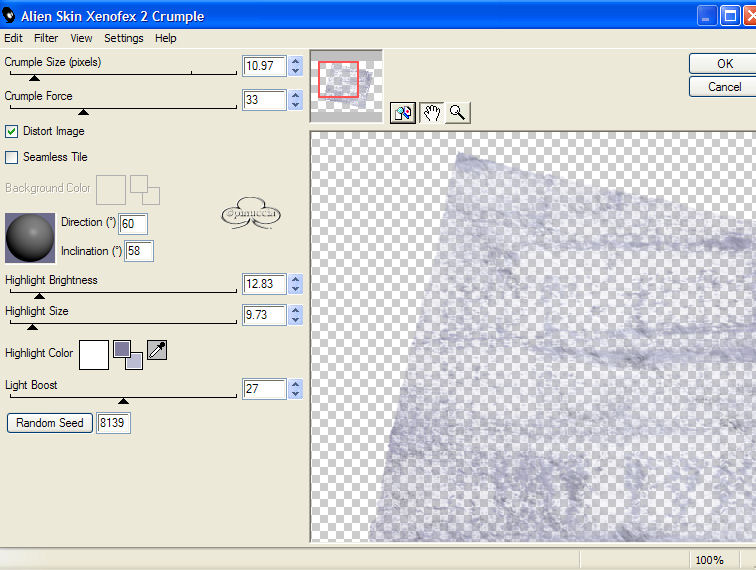Click the crumpled image preview area
The image size is (756, 570).
tap(533, 337)
